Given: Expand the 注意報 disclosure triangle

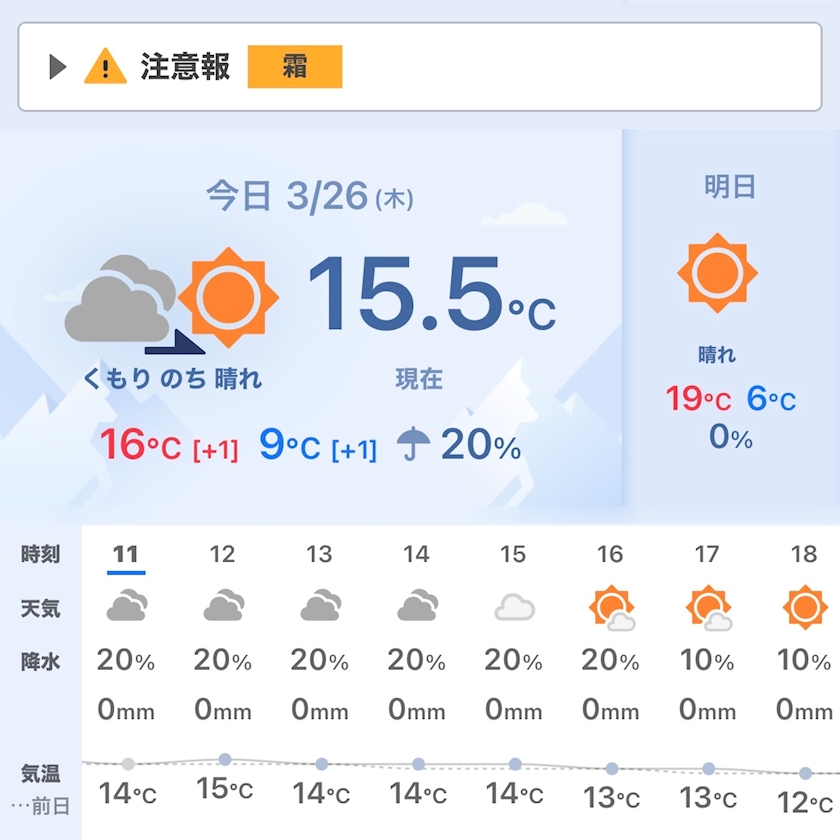Looking at the screenshot, I should (x=58, y=67).
